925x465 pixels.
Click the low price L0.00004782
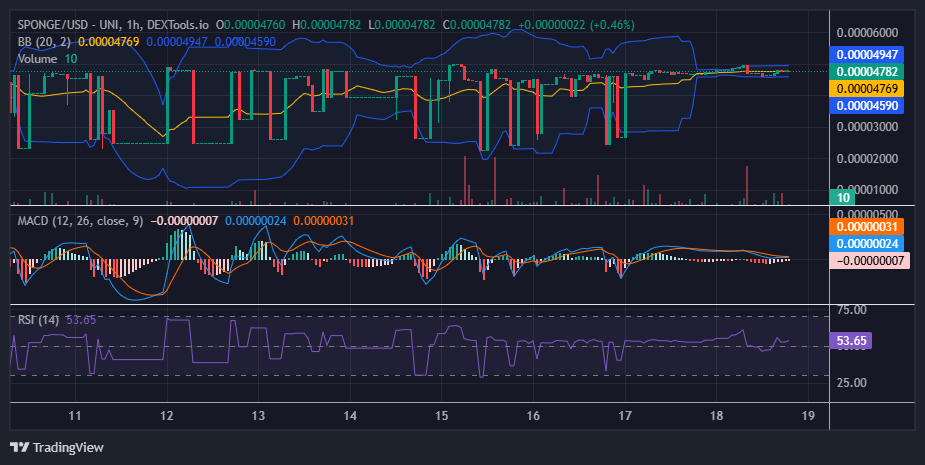pos(402,25)
